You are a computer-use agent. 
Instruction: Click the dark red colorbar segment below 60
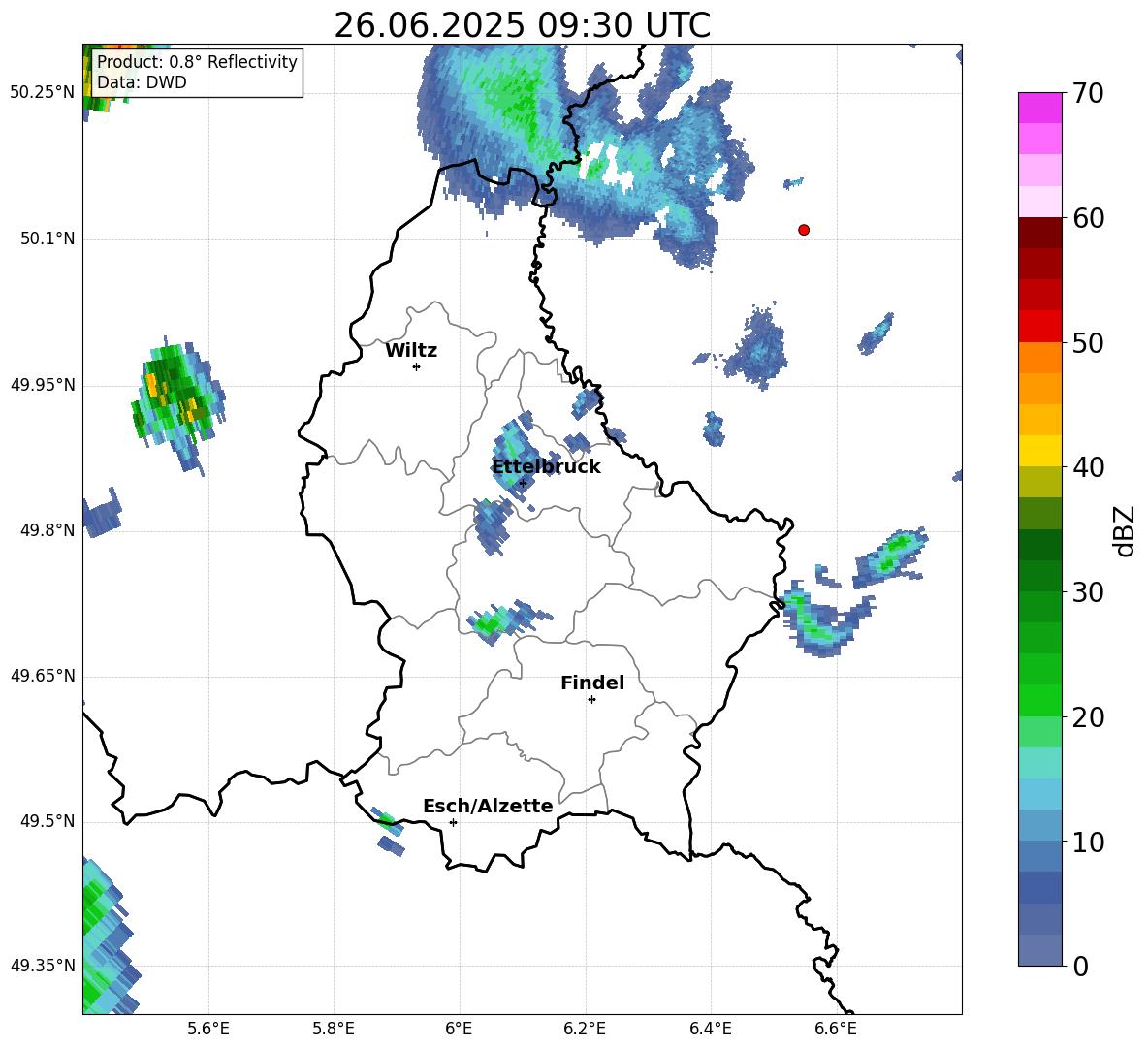coord(1039,233)
